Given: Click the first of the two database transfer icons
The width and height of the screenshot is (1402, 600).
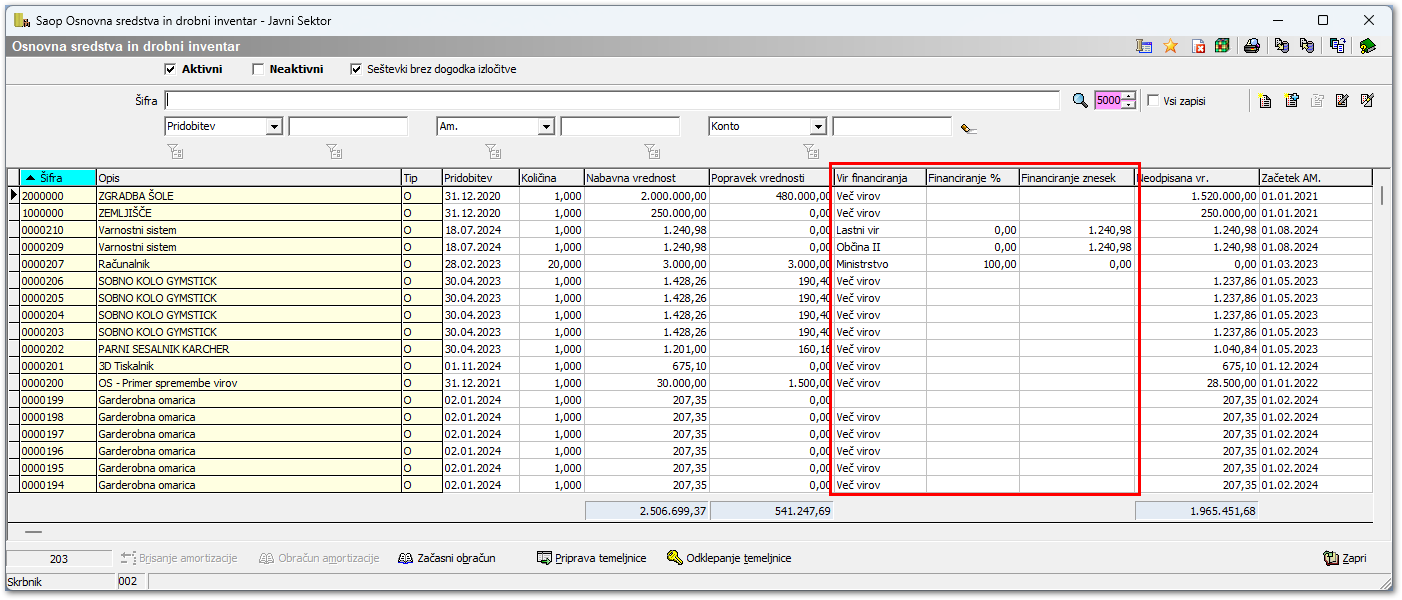Looking at the screenshot, I should click(1281, 46).
